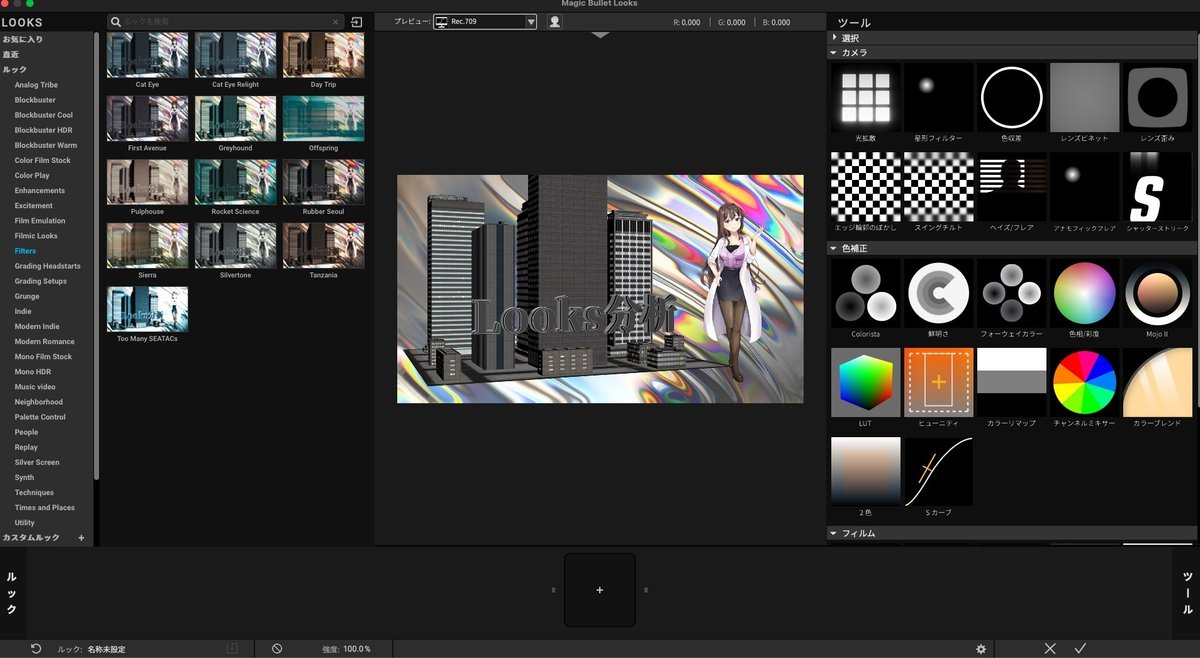This screenshot has width=1200, height=658.
Task: Click the import icon beside search field
Action: [x=357, y=21]
